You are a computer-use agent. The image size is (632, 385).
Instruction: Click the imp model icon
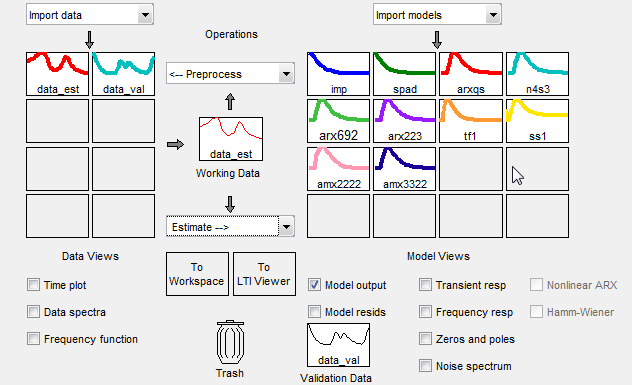(338, 74)
